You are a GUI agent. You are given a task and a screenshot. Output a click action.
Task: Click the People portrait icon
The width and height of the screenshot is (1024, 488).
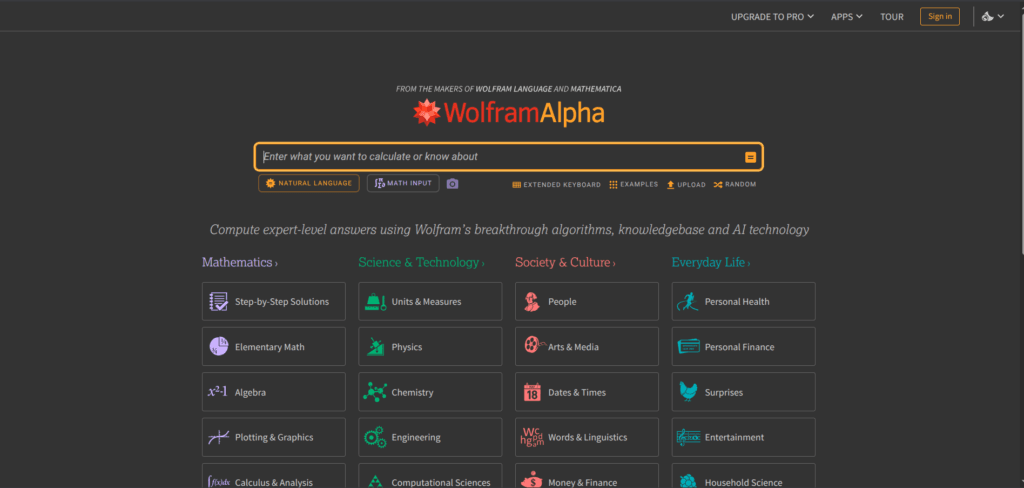pyautogui.click(x=532, y=302)
